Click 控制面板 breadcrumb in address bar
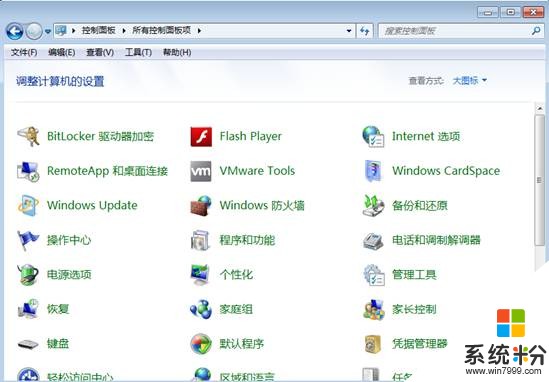 click(99, 30)
